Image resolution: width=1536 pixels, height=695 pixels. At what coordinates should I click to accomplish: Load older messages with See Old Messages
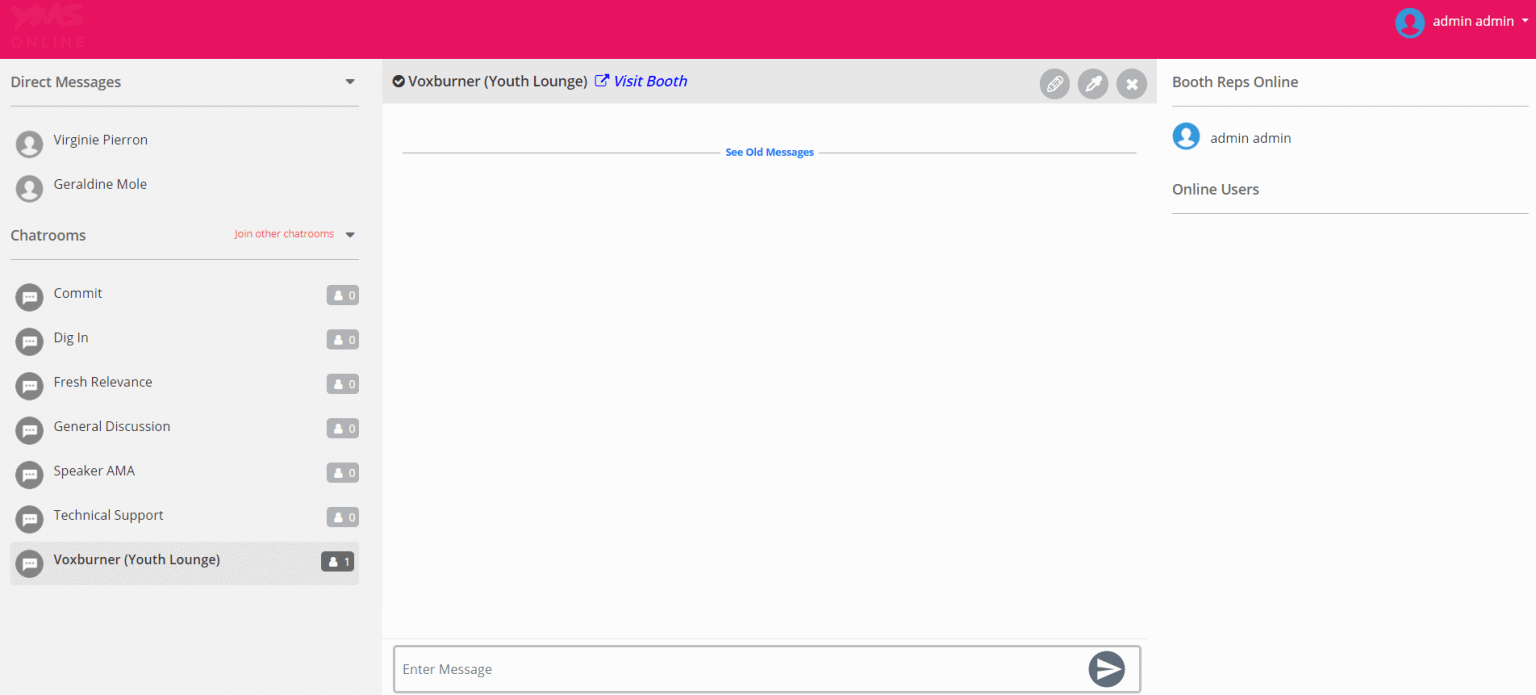click(769, 151)
